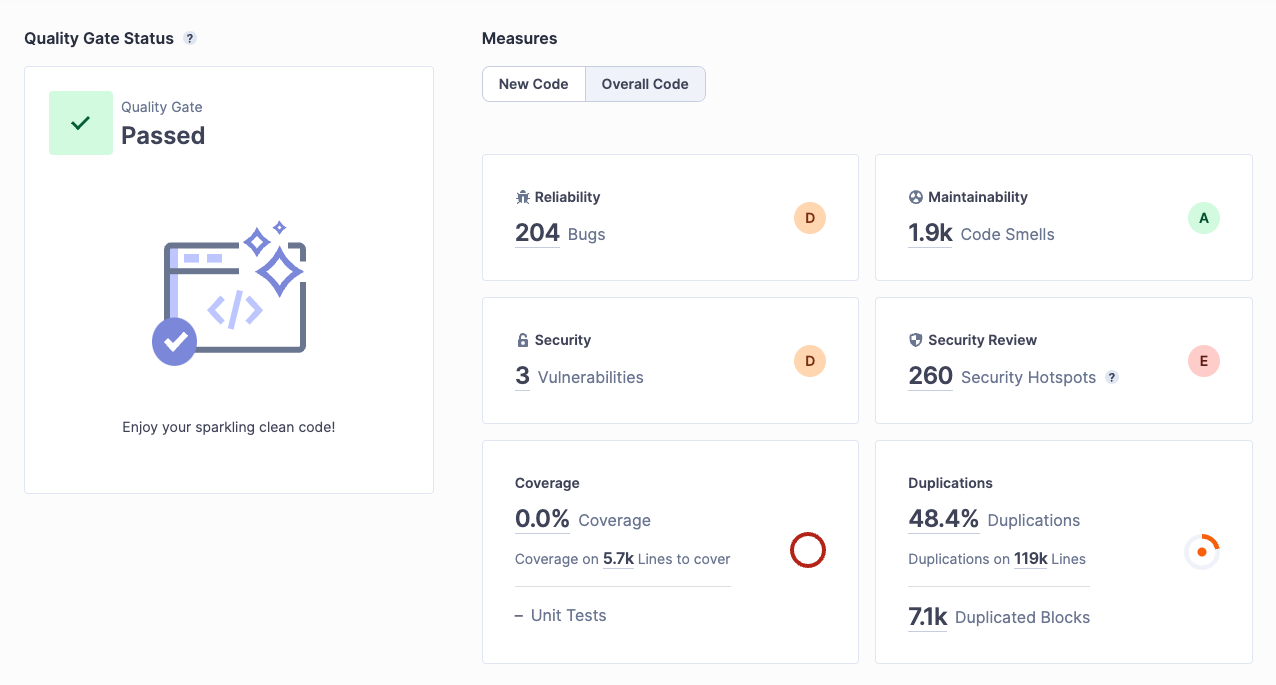Click the Security Review label

[x=982, y=340]
